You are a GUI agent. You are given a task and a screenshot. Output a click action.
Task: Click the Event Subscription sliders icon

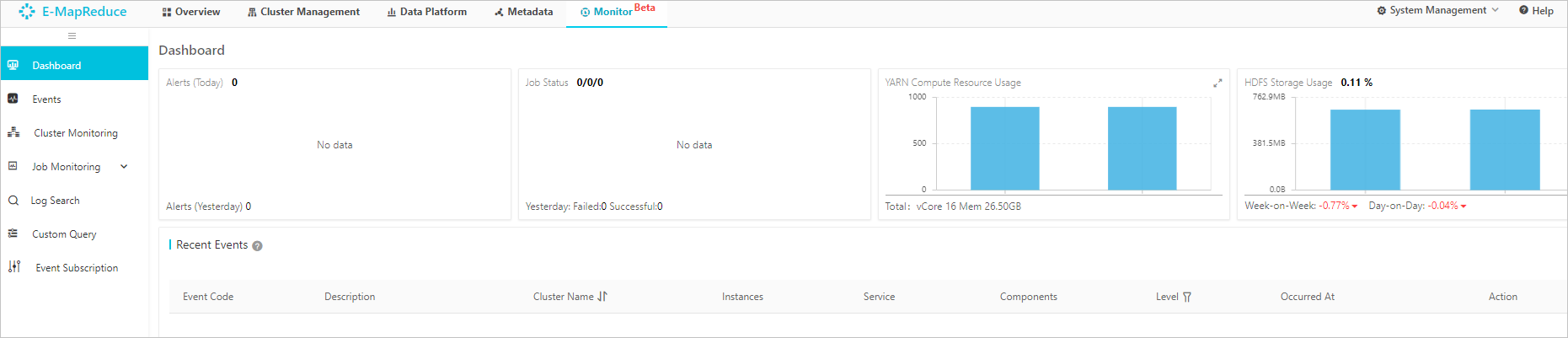[14, 266]
